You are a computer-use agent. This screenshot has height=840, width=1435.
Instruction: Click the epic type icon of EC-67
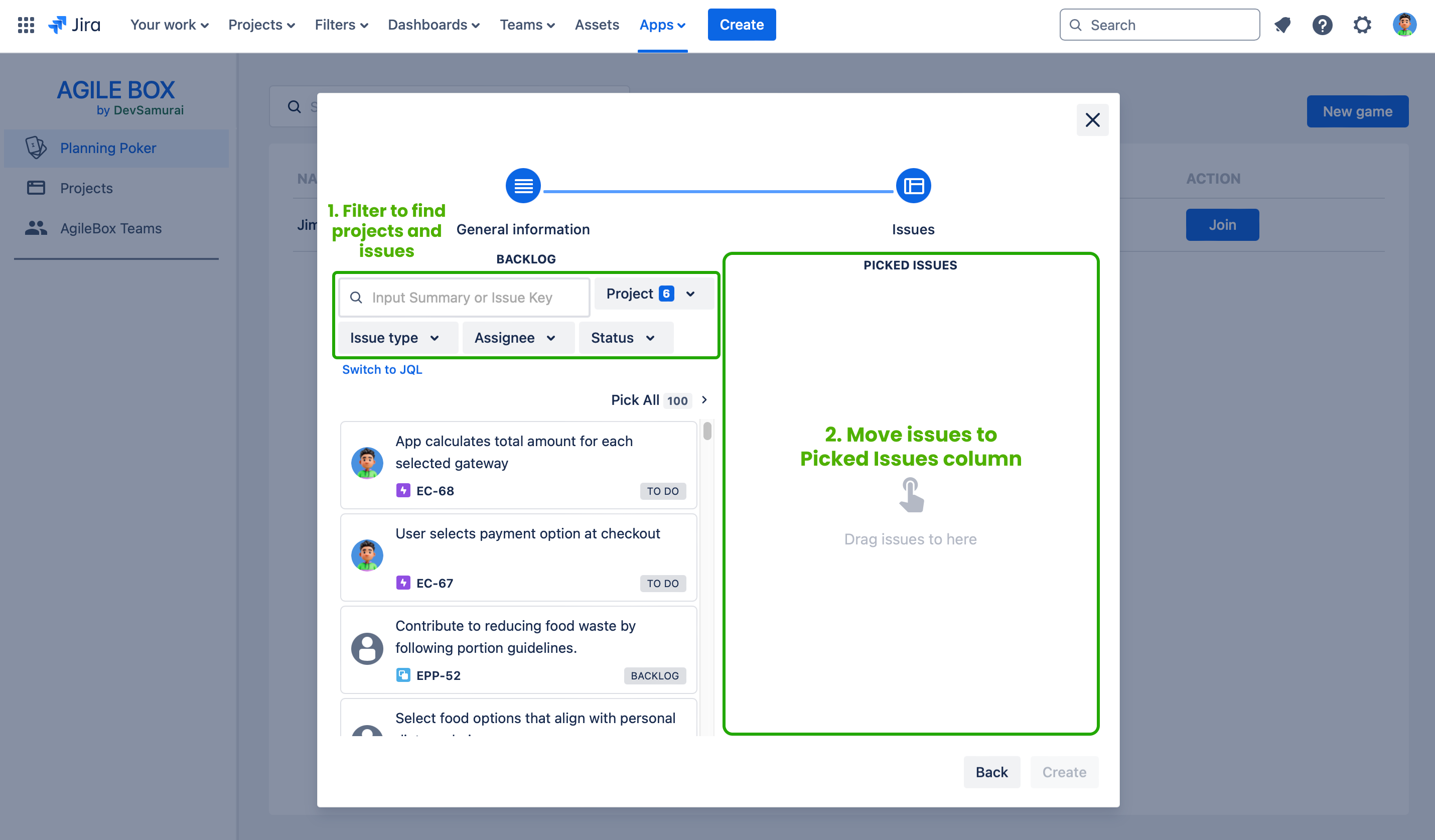click(x=403, y=583)
